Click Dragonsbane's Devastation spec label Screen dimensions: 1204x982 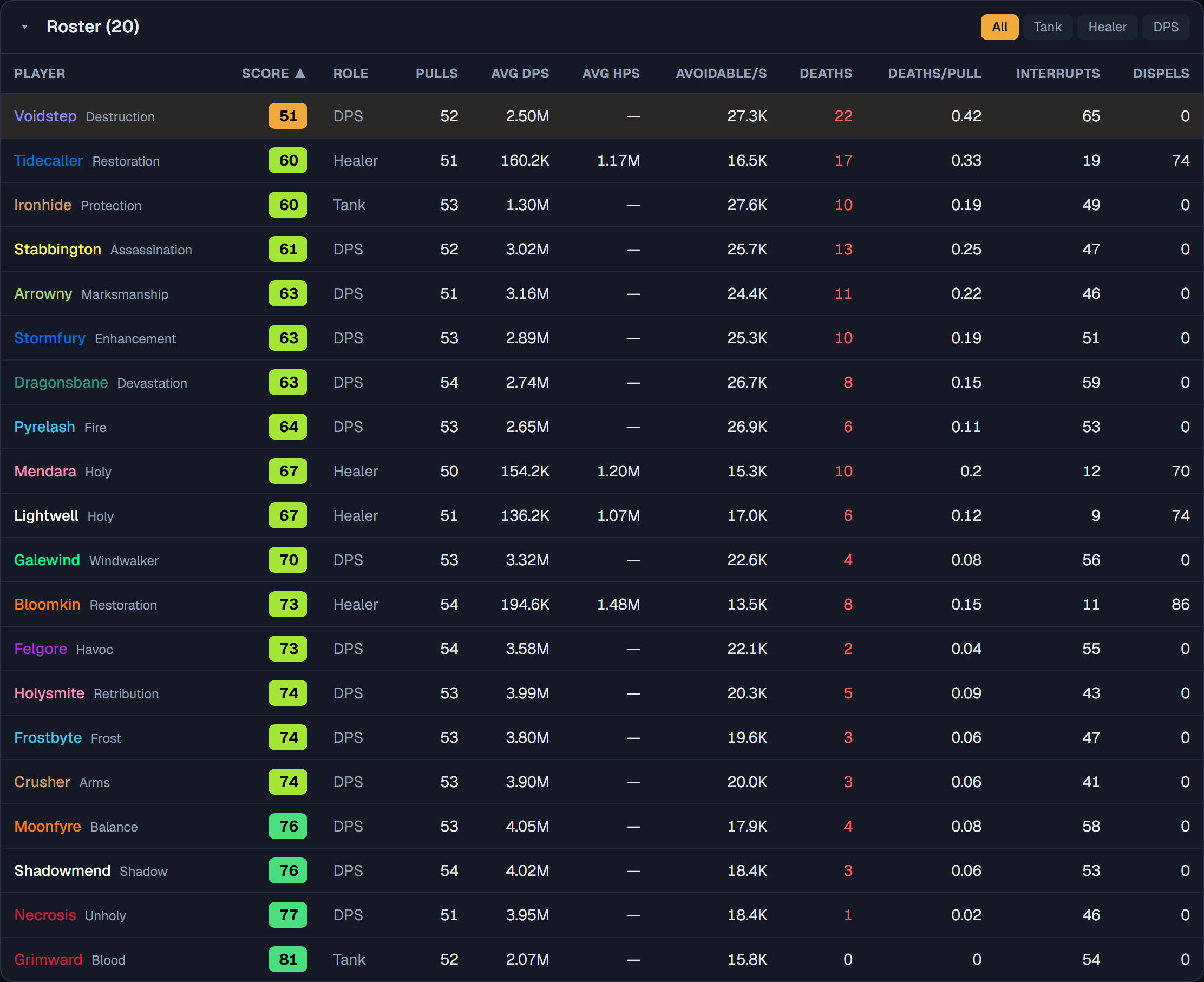pos(152,383)
